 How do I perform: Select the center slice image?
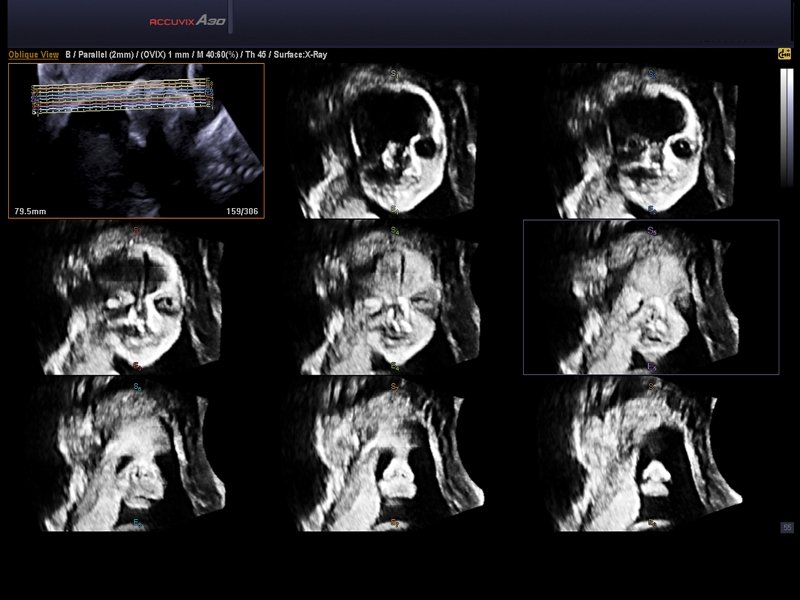[x=395, y=297]
